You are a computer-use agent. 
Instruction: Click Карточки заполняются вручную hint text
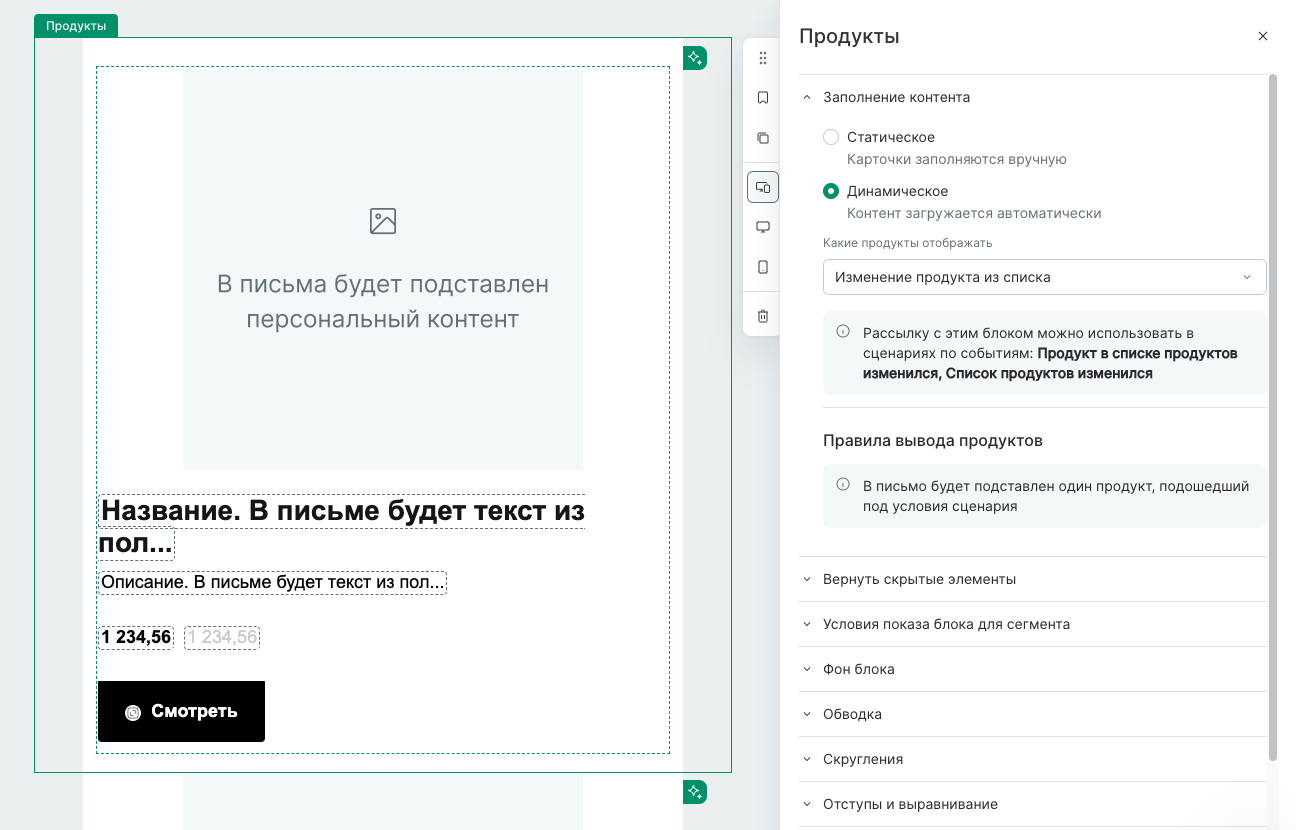[957, 159]
